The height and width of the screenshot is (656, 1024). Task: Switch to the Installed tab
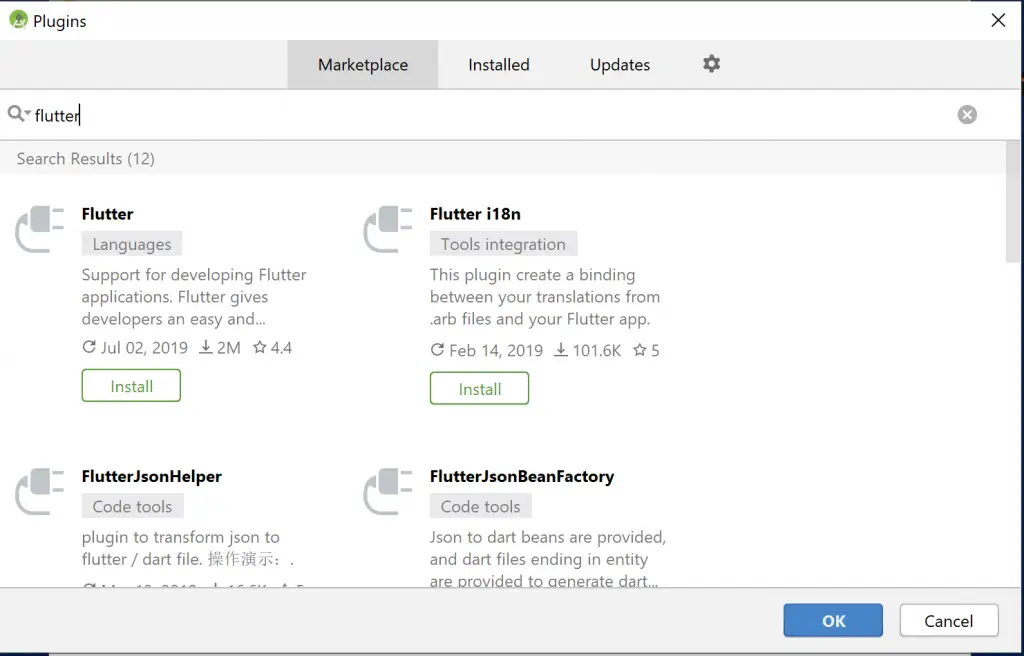(x=498, y=65)
